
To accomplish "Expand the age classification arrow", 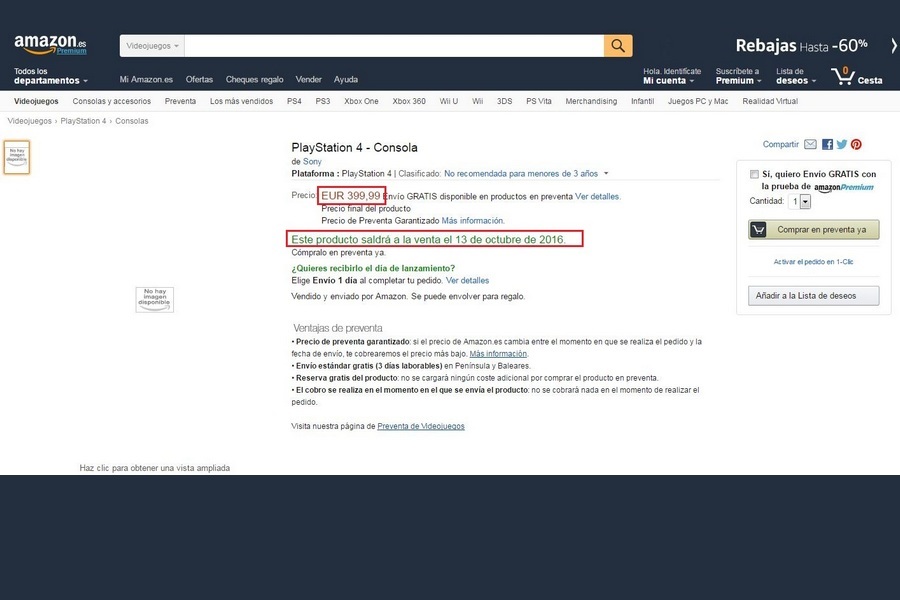I will (x=606, y=173).
